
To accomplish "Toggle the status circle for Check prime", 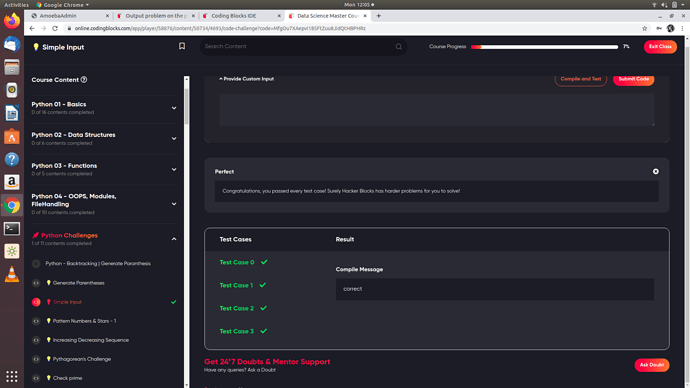I will pyautogui.click(x=36, y=378).
